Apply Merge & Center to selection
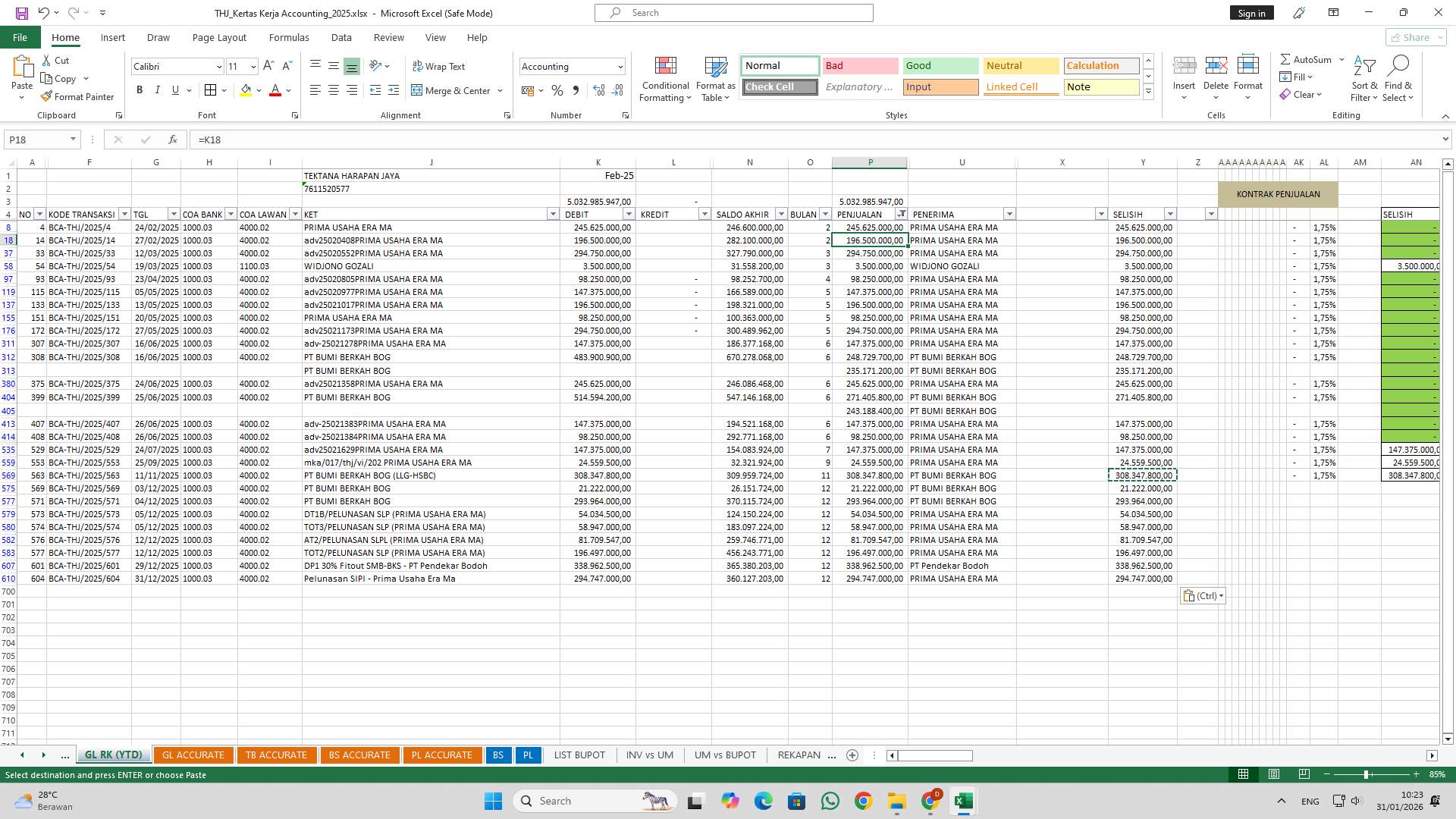 pyautogui.click(x=452, y=90)
